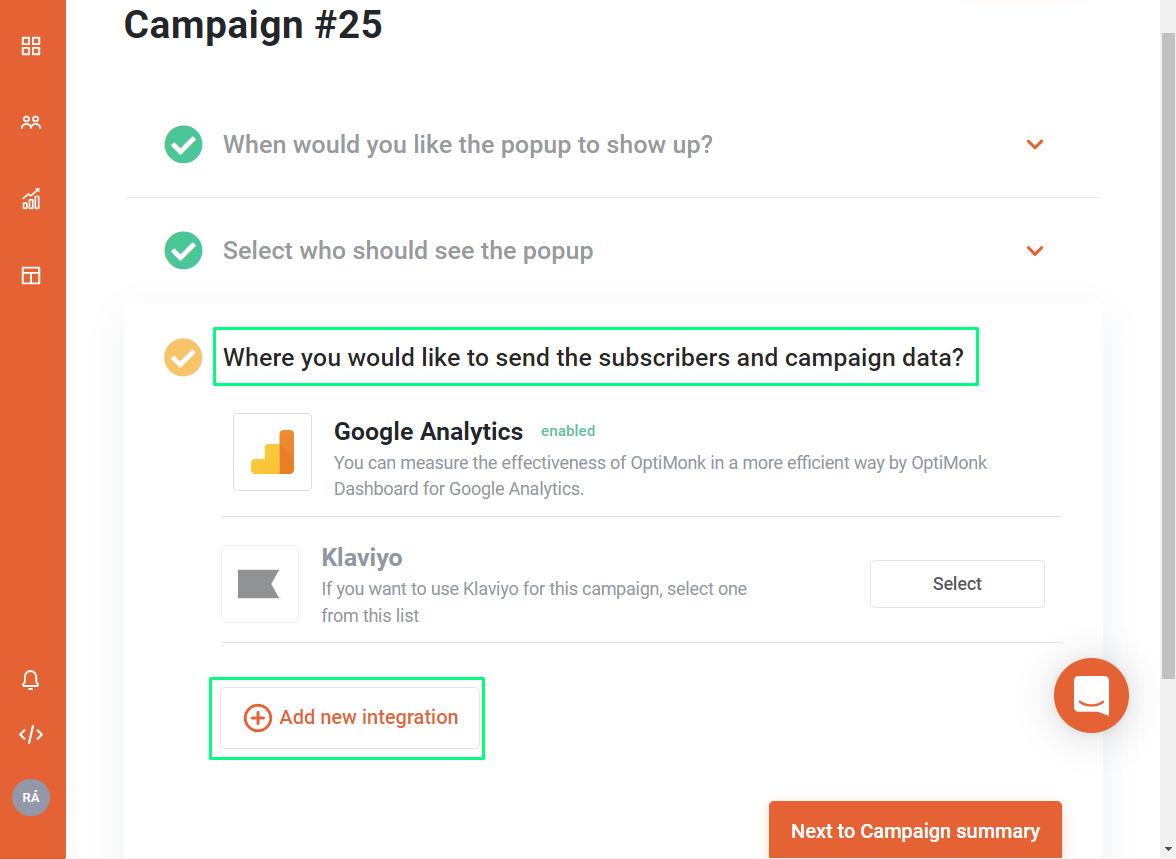This screenshot has height=859, width=1176.
Task: Click green checkmark beside who should see popup
Action: (x=183, y=251)
